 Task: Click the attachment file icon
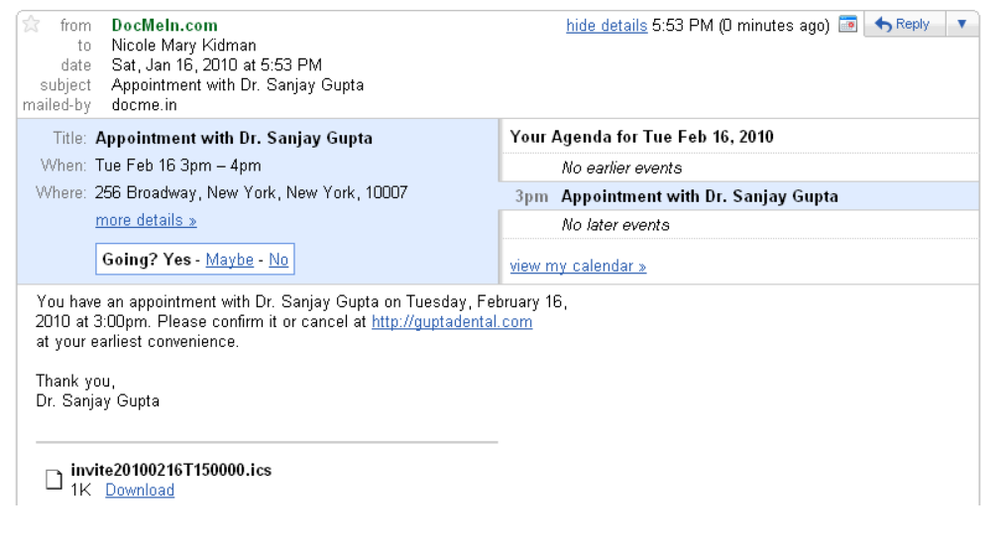pyautogui.click(x=54, y=479)
